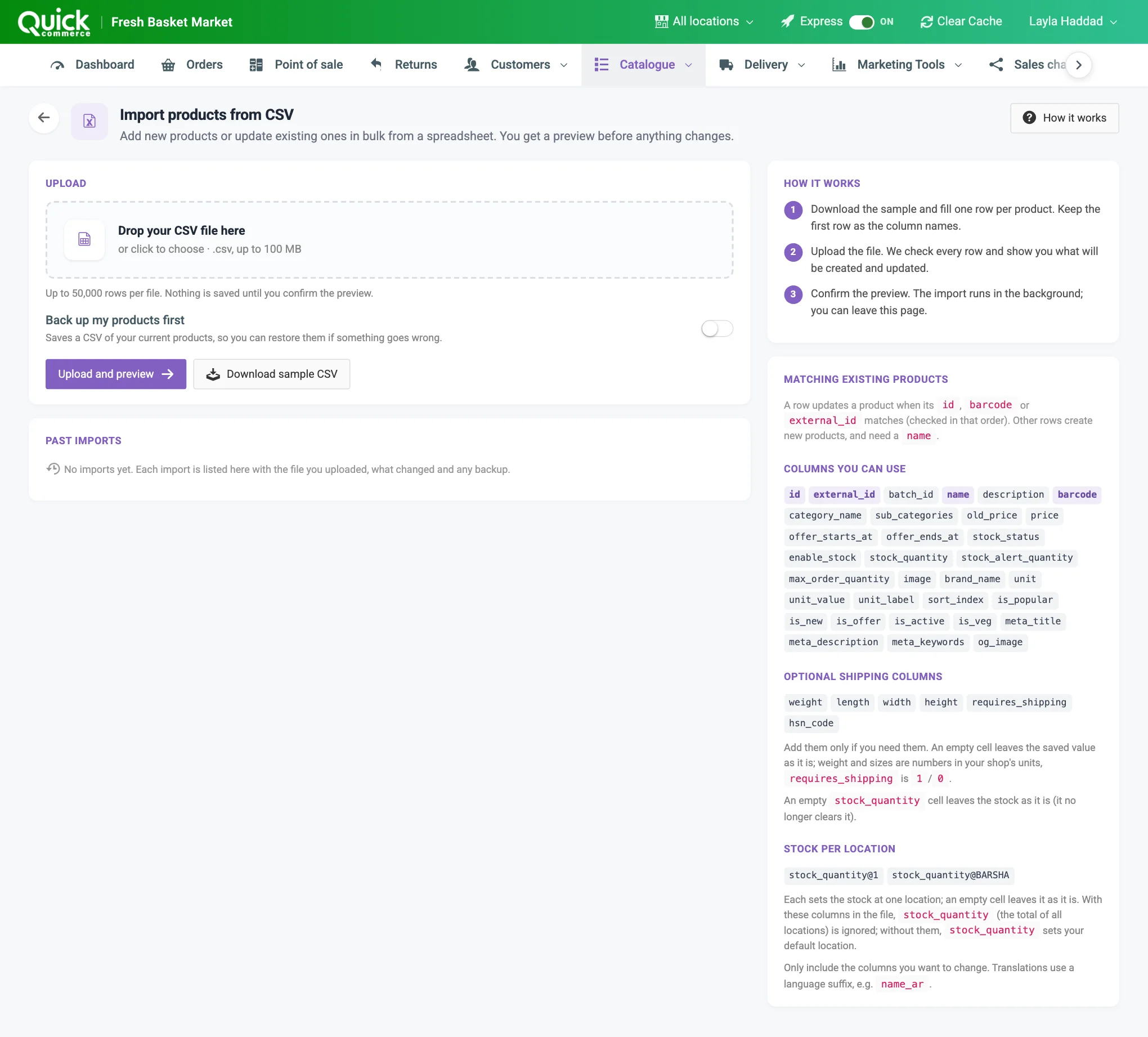Click the Quick commerce logo
The image size is (1148, 1037).
(x=54, y=22)
